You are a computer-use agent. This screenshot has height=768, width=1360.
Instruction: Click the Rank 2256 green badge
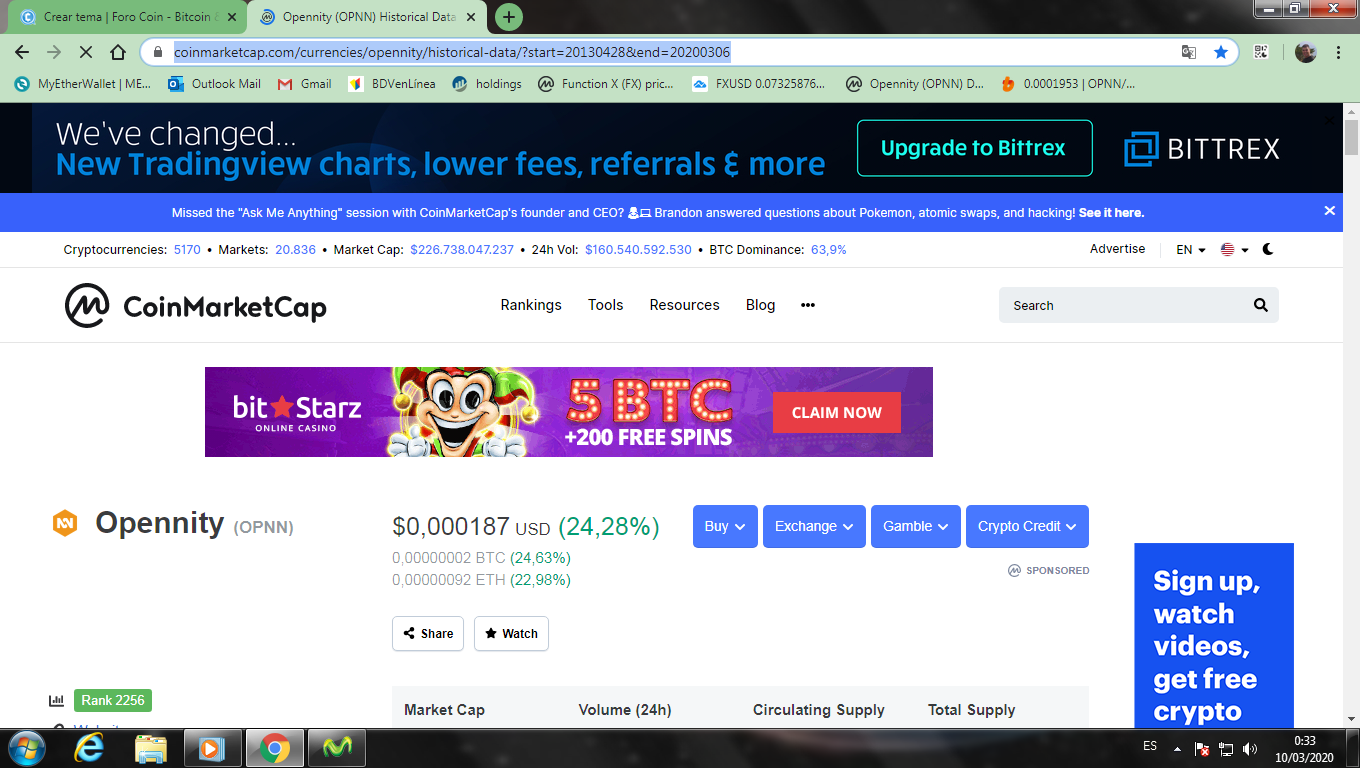pyautogui.click(x=113, y=701)
